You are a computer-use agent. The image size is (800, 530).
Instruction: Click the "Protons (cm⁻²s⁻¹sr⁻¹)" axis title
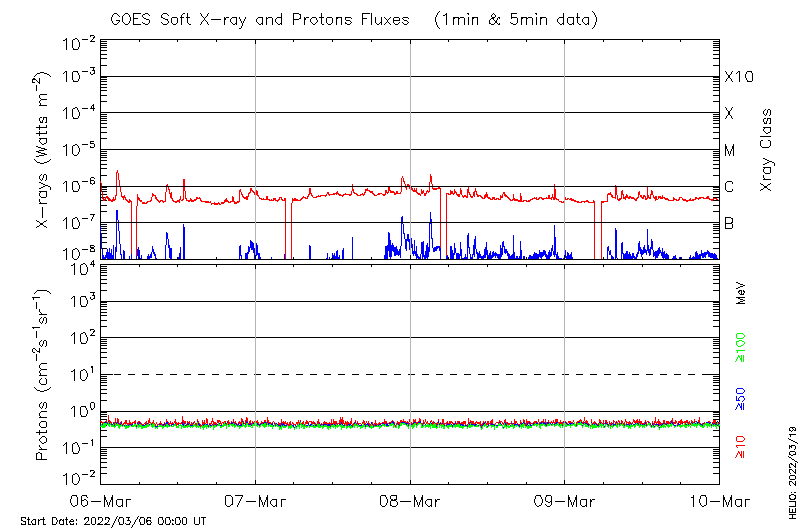[x=43, y=374]
